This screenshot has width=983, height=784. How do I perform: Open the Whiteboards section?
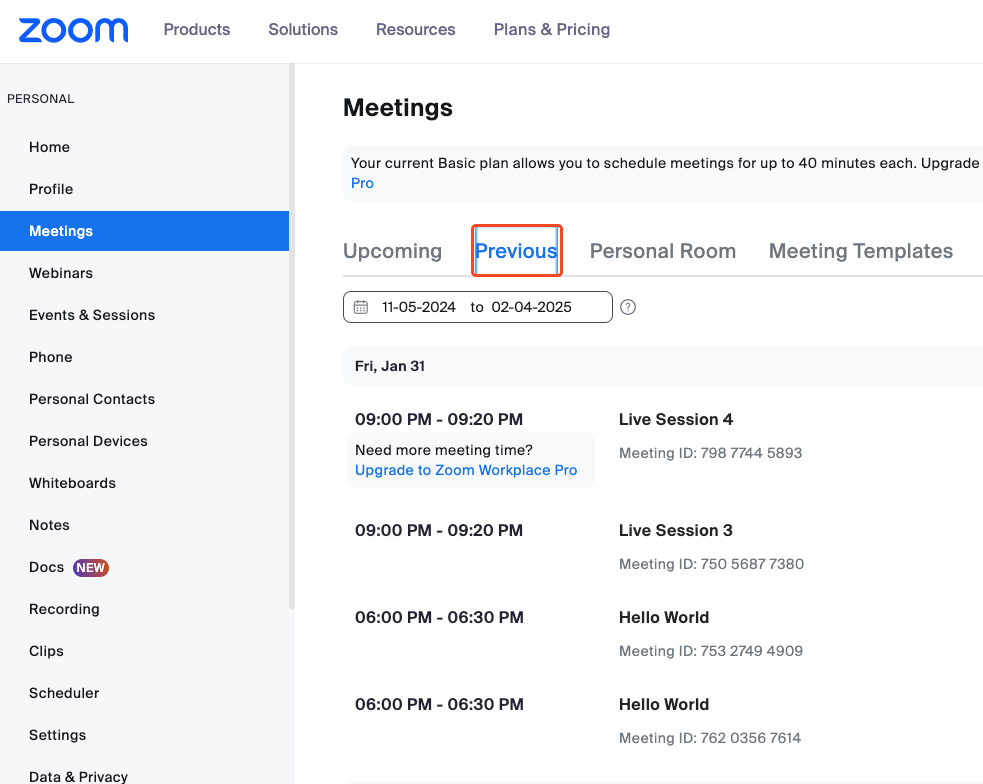point(72,483)
